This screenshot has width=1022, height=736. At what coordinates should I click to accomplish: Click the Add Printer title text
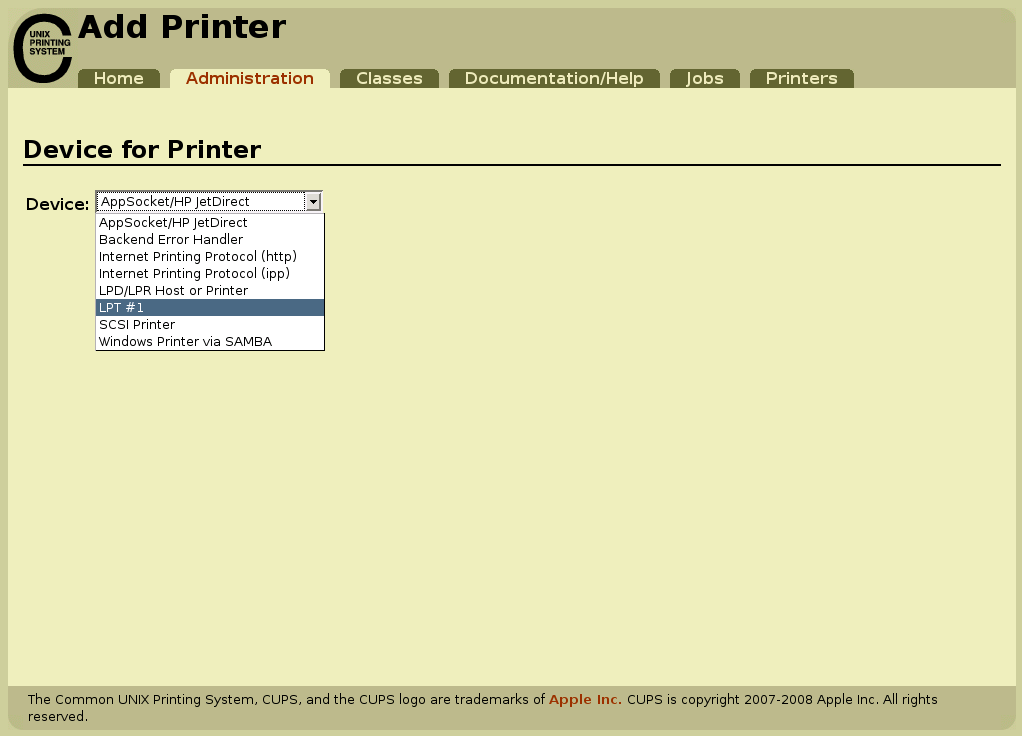coord(182,27)
